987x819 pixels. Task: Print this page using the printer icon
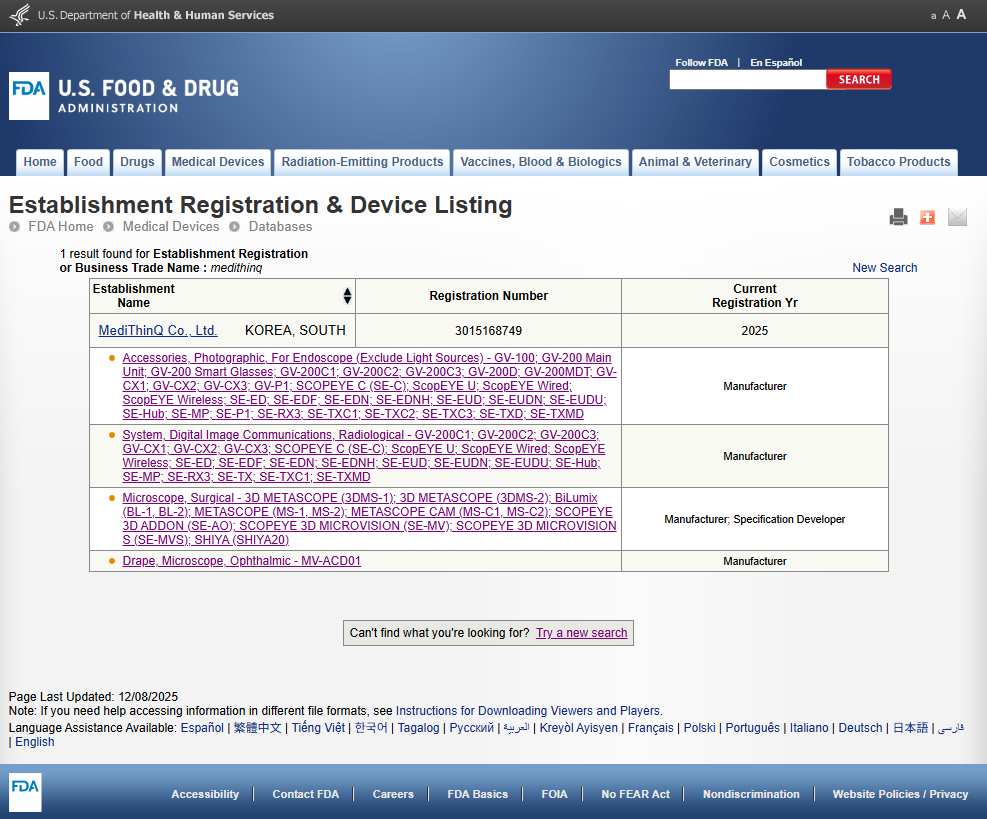[x=898, y=217]
